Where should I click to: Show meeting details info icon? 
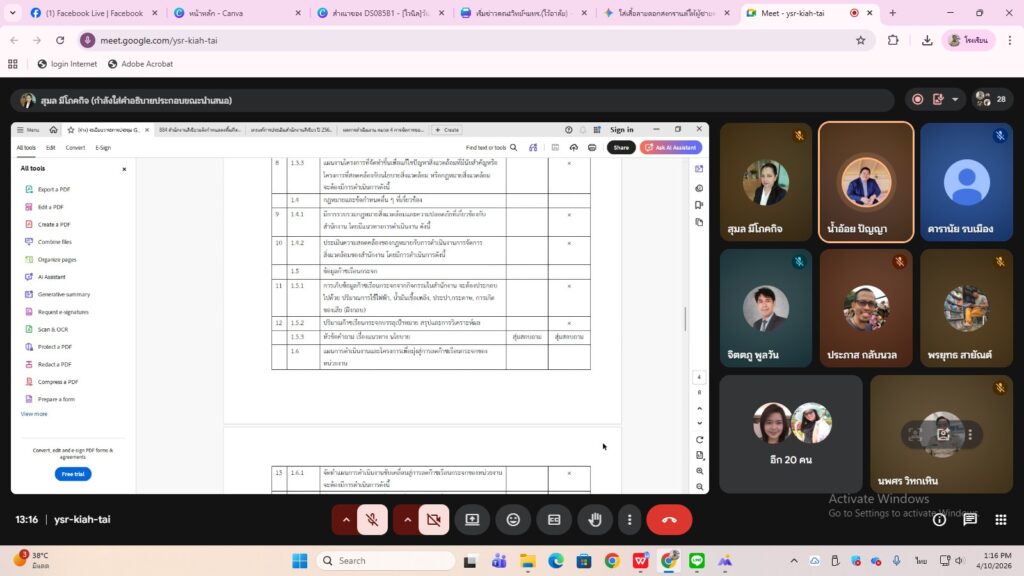tap(939, 520)
